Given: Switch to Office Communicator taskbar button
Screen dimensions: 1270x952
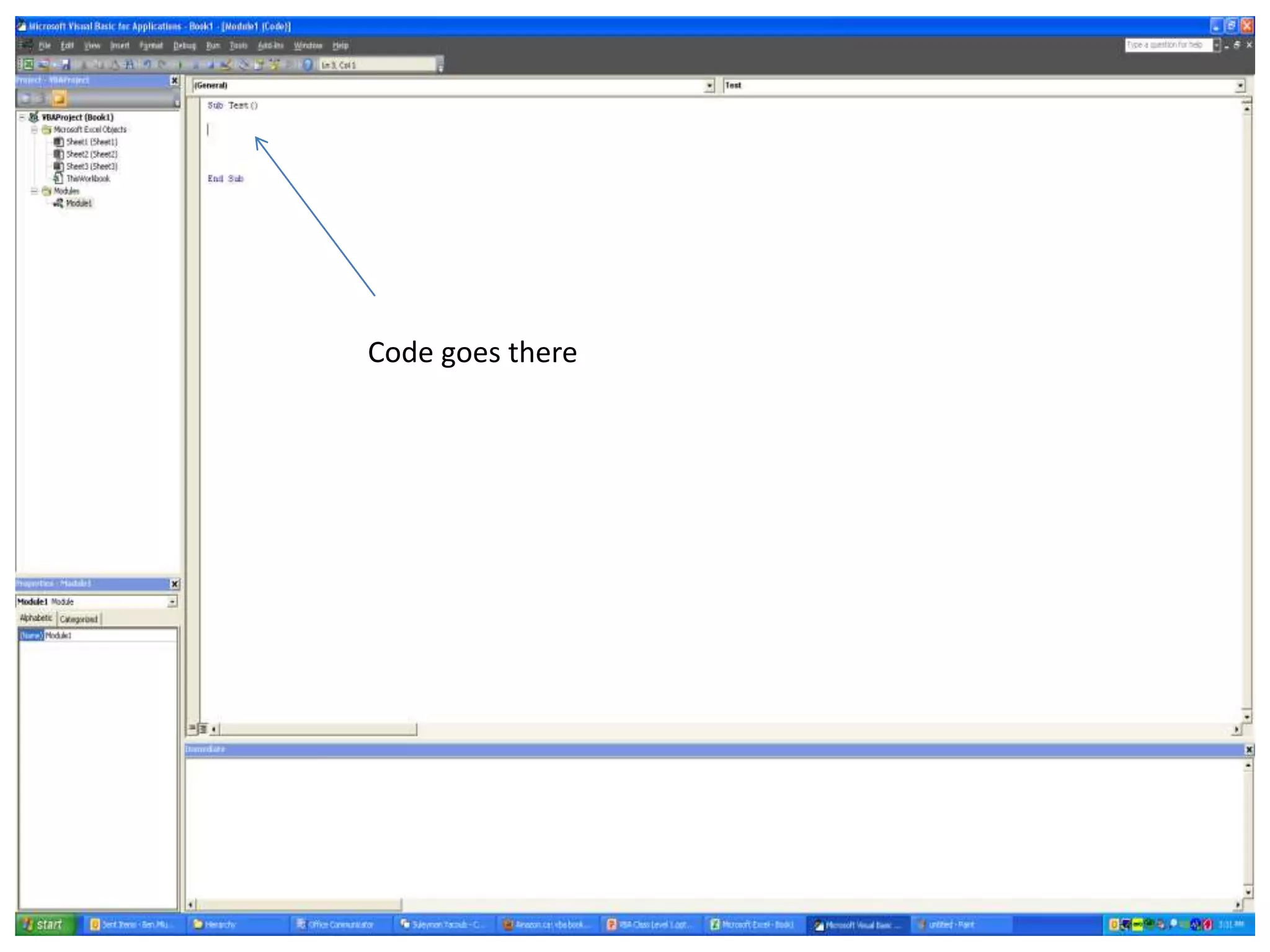Looking at the screenshot, I should [340, 925].
